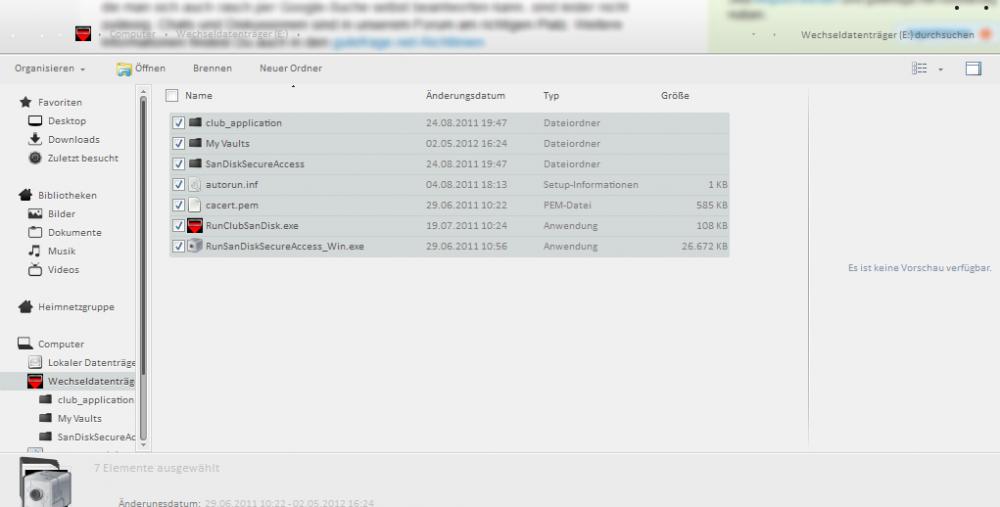Uncheck the club_application folder checkbox
Screen dimensions: 1000x507
click(x=179, y=123)
